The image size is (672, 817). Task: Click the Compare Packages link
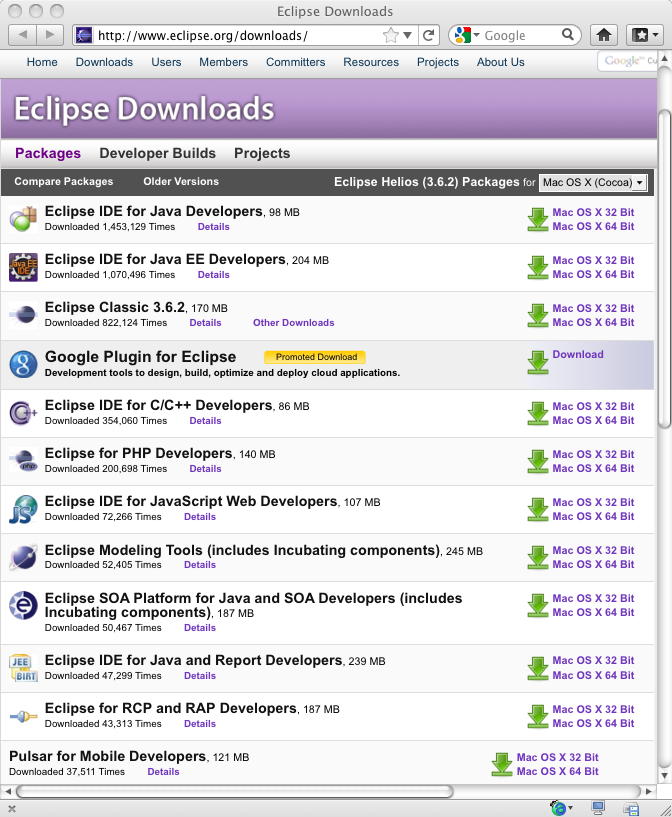pos(64,181)
